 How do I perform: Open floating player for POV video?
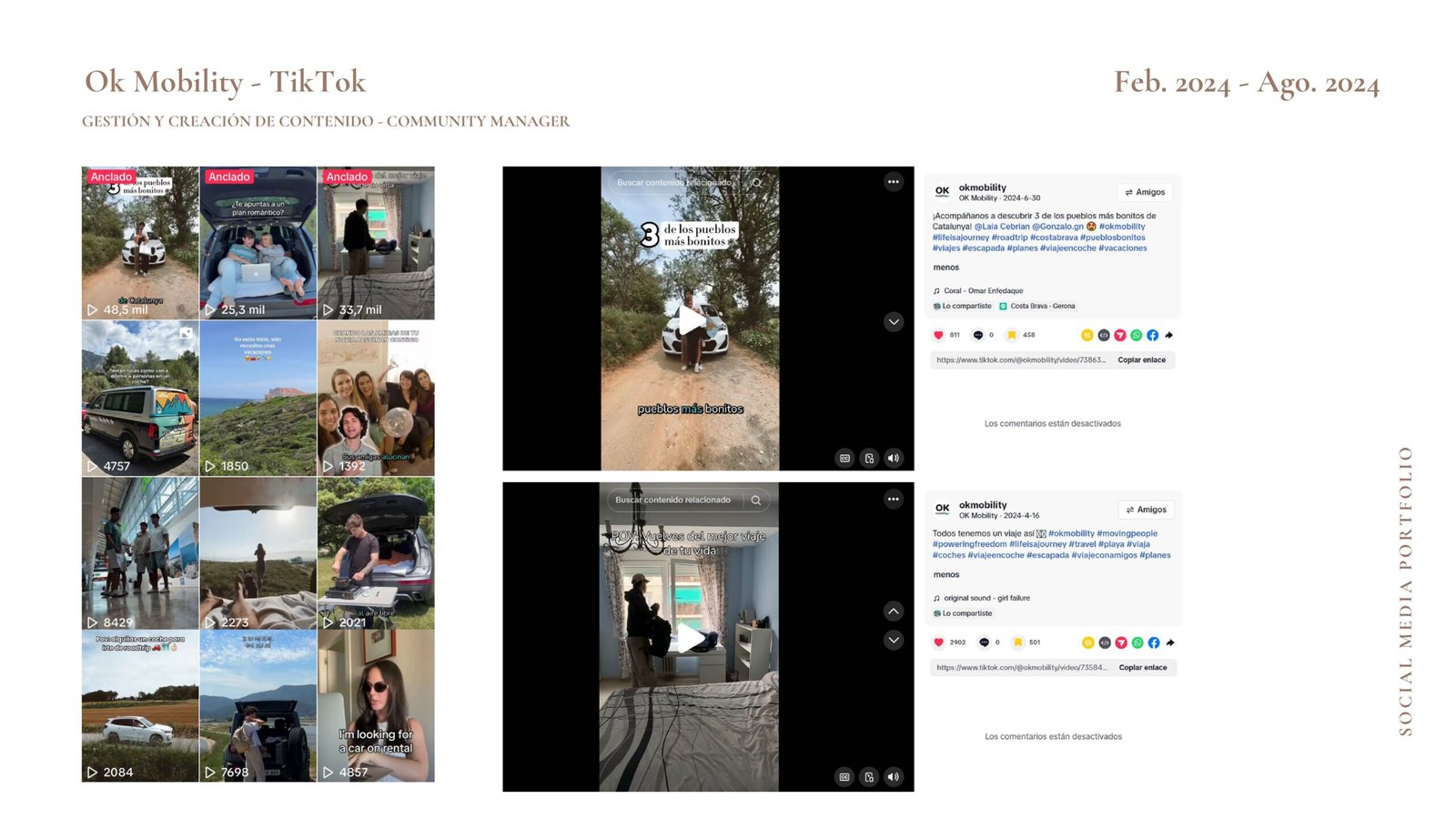coord(869,776)
